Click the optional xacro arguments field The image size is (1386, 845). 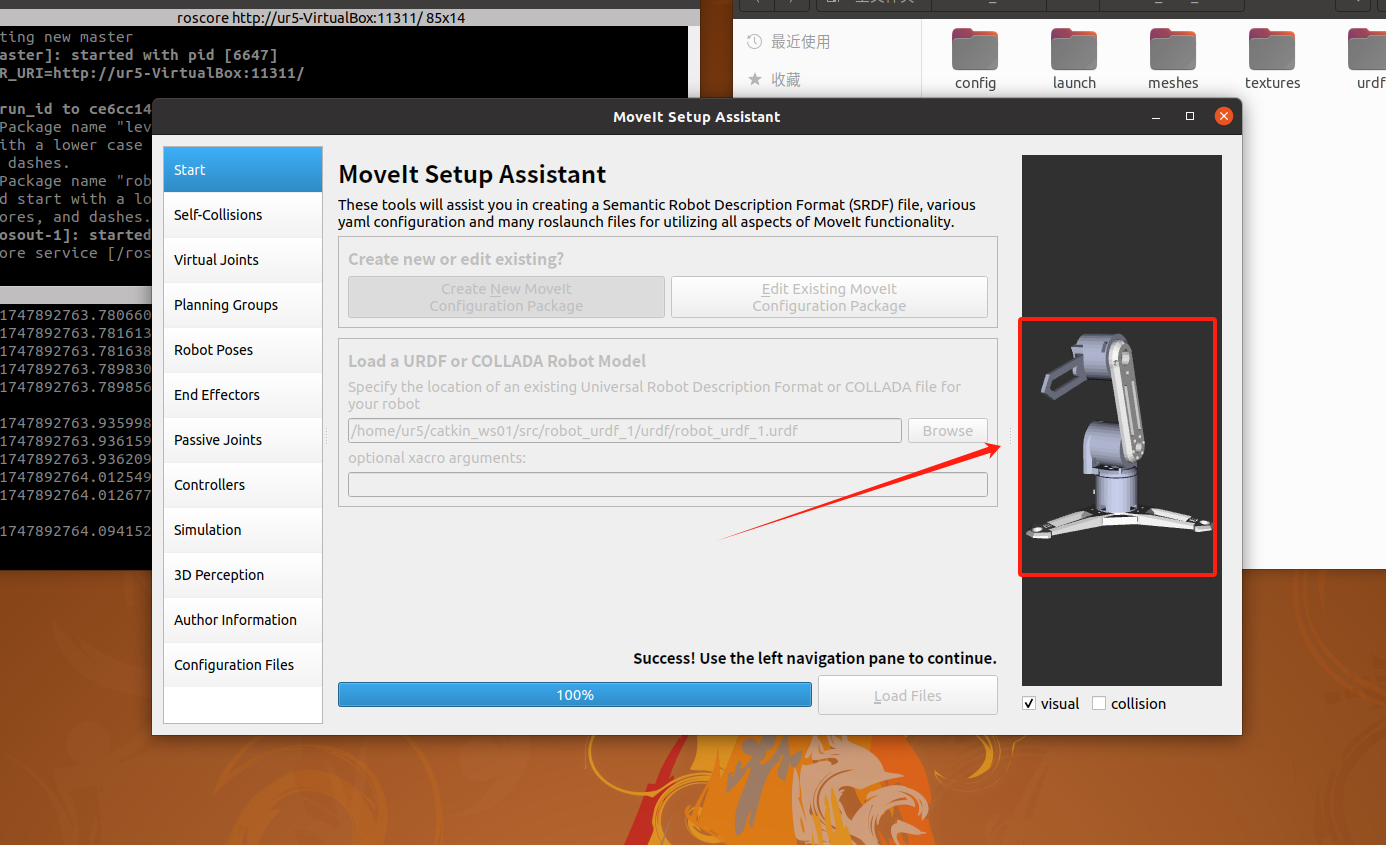click(x=668, y=485)
